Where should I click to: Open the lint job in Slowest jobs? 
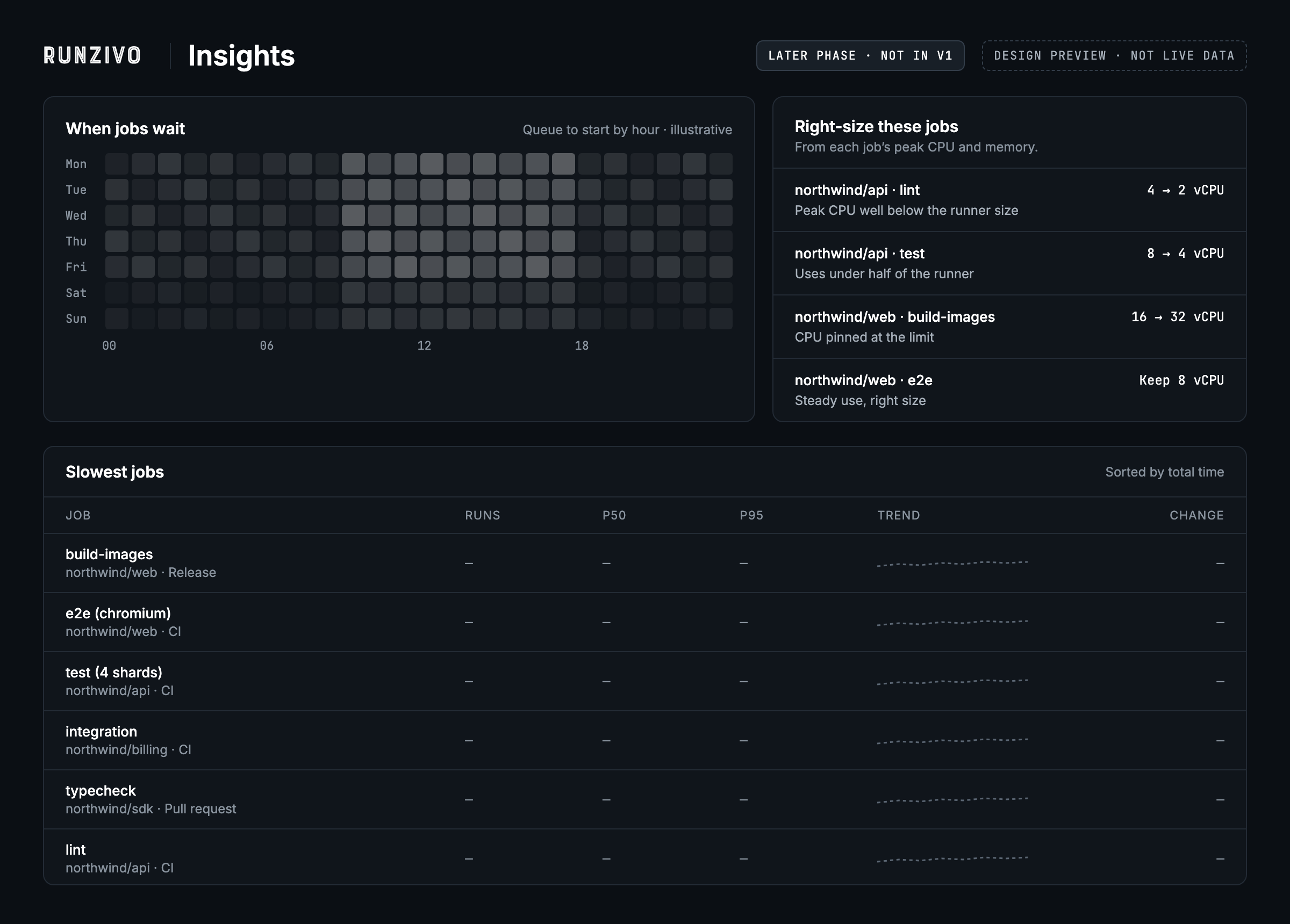[645, 857]
